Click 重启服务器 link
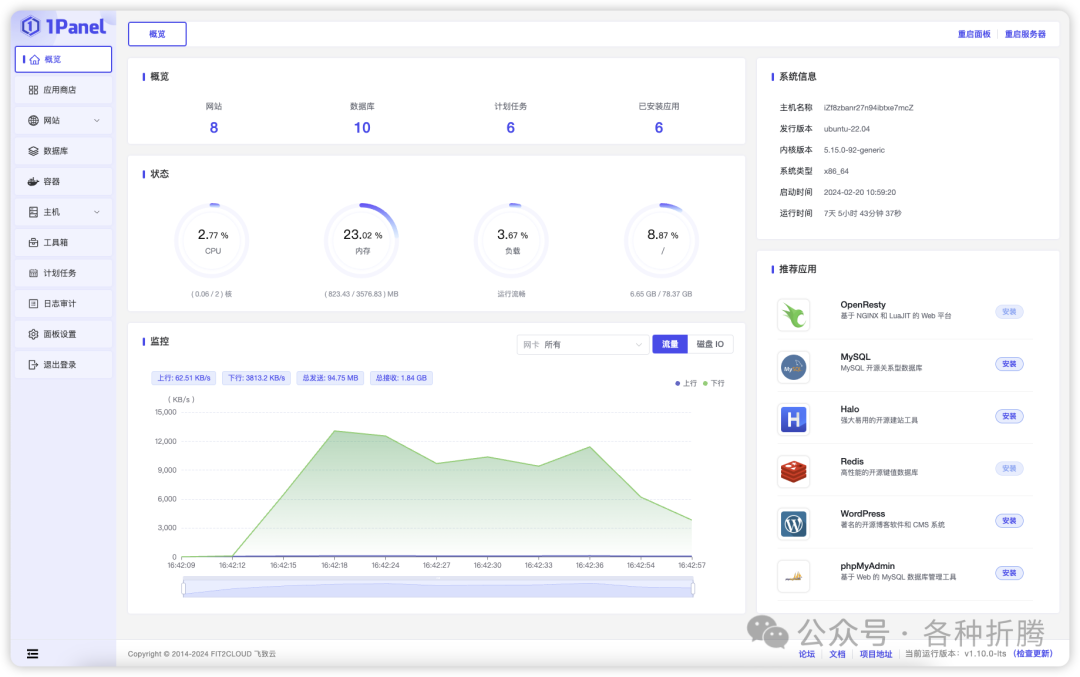1080x677 pixels. pyautogui.click(x=1025, y=34)
